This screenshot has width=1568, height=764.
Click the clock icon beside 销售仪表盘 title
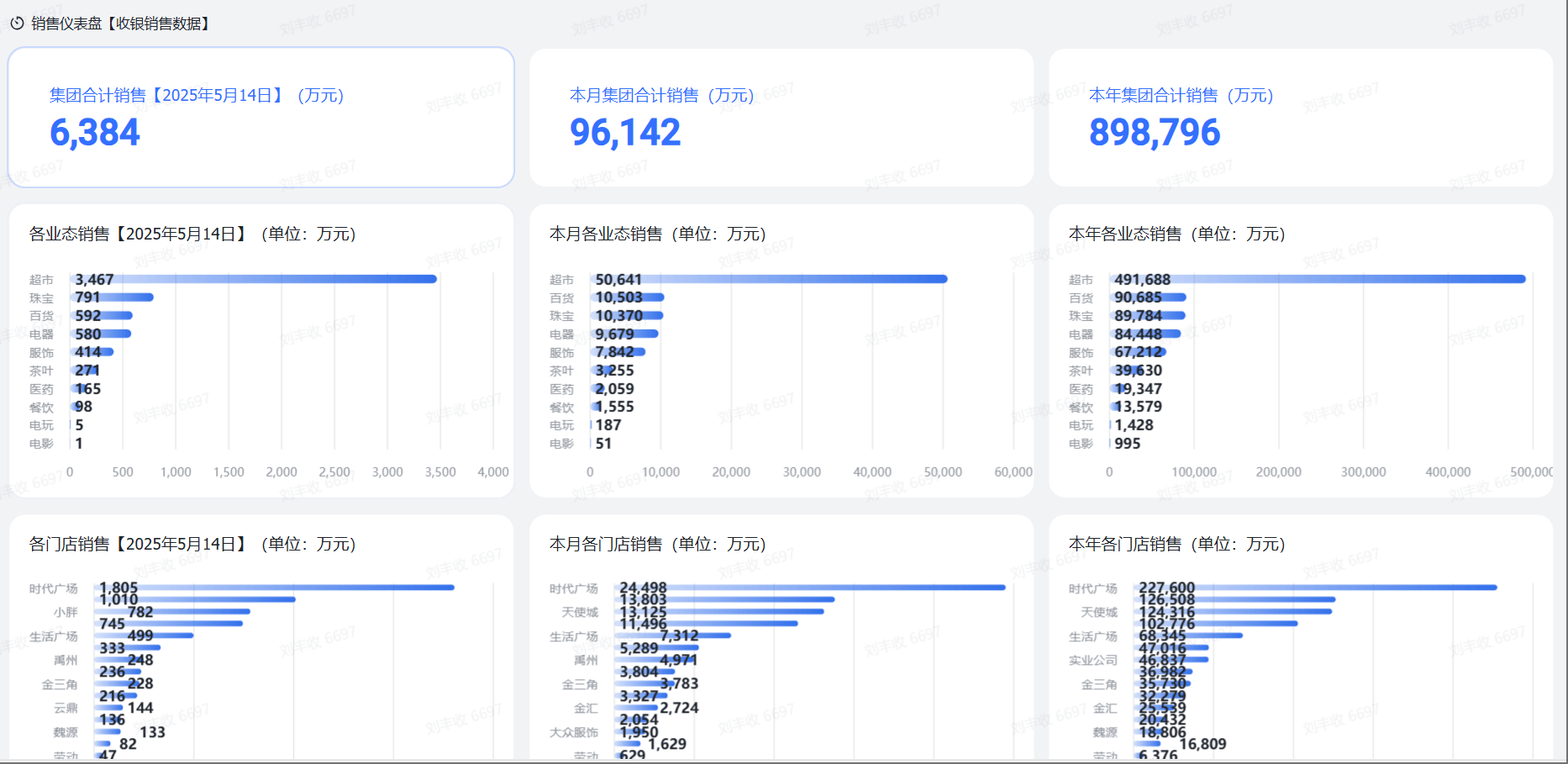[x=17, y=24]
